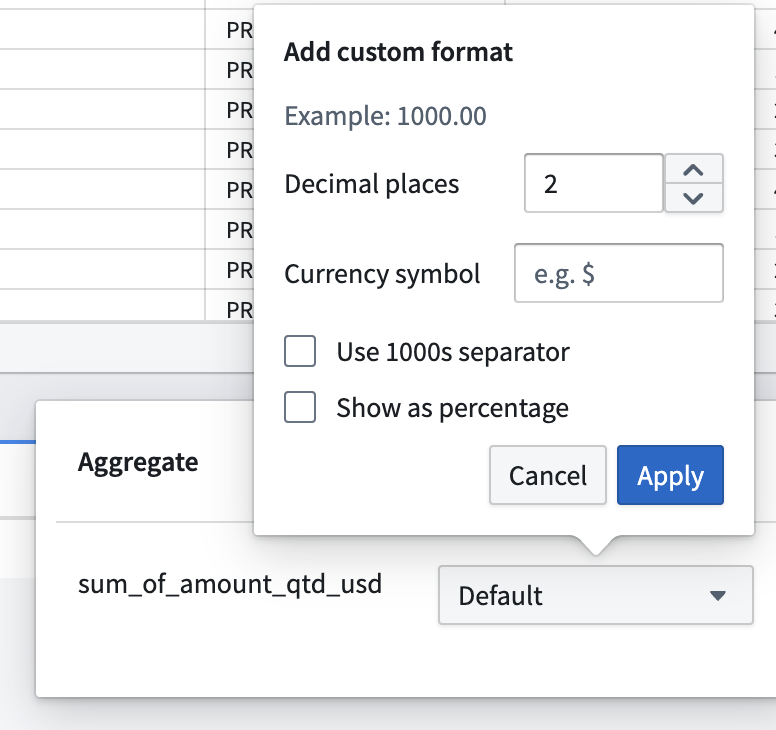Click the Decimal places number field

(x=593, y=184)
